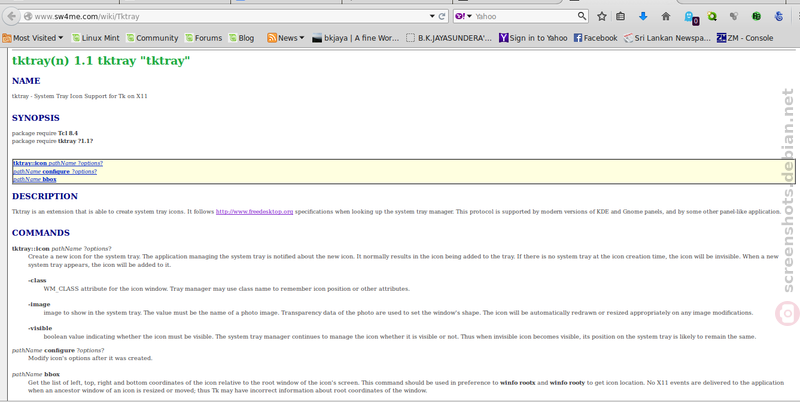Click the page title tktray(n) 1.1 tktray

[x=101, y=61]
